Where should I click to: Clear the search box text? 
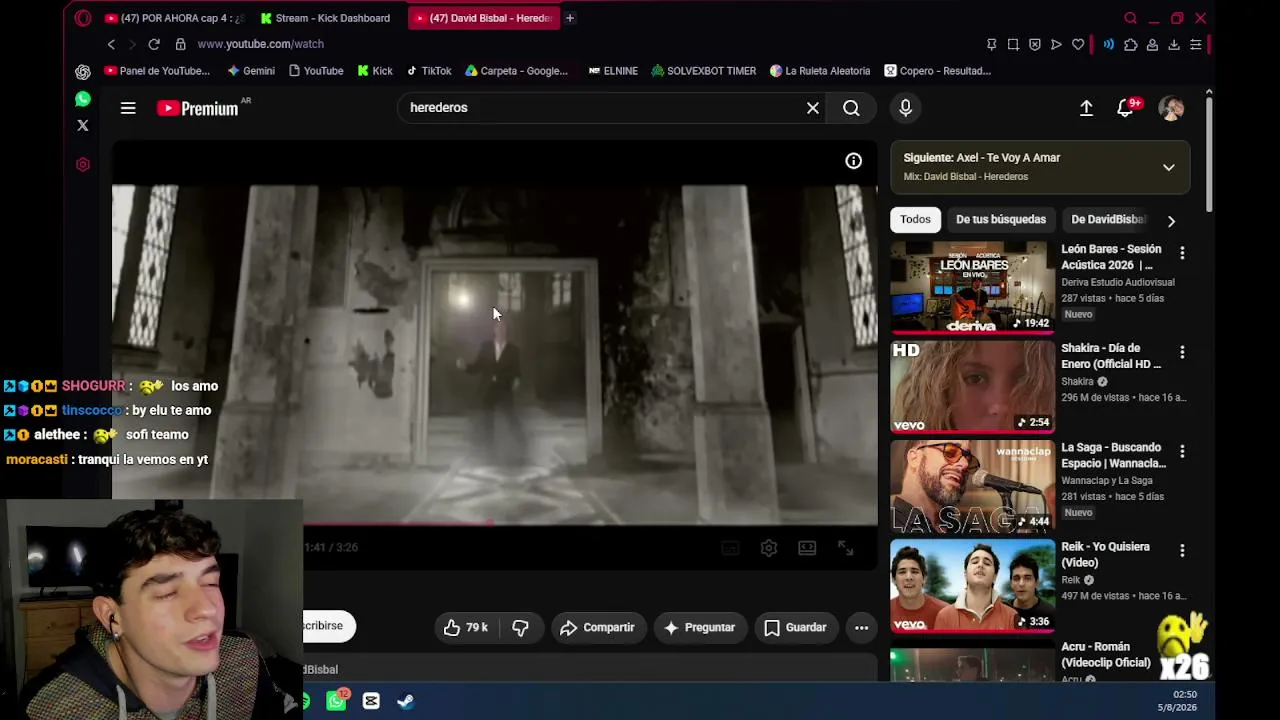pos(813,108)
